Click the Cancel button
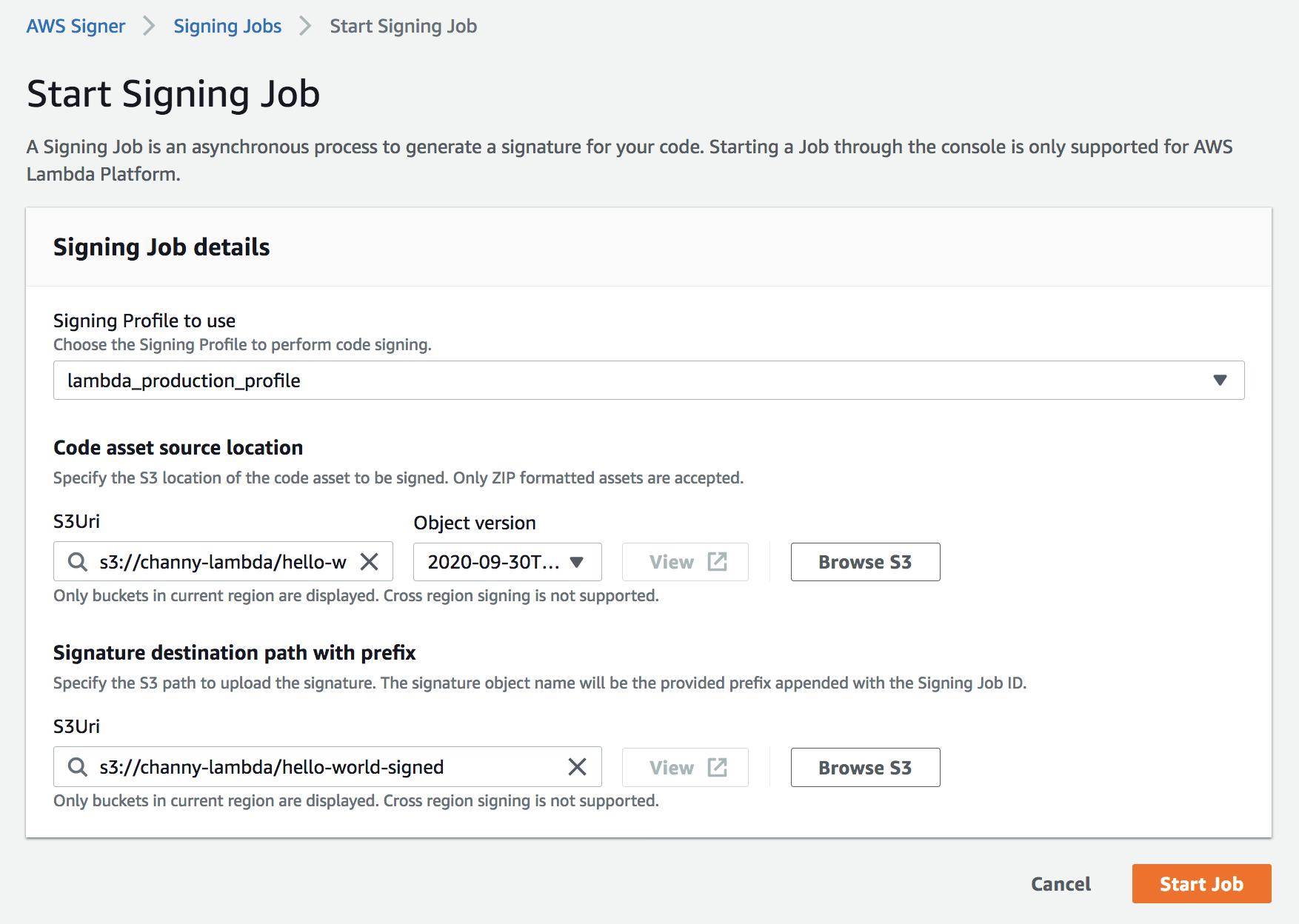The image size is (1299, 924). tap(1061, 883)
